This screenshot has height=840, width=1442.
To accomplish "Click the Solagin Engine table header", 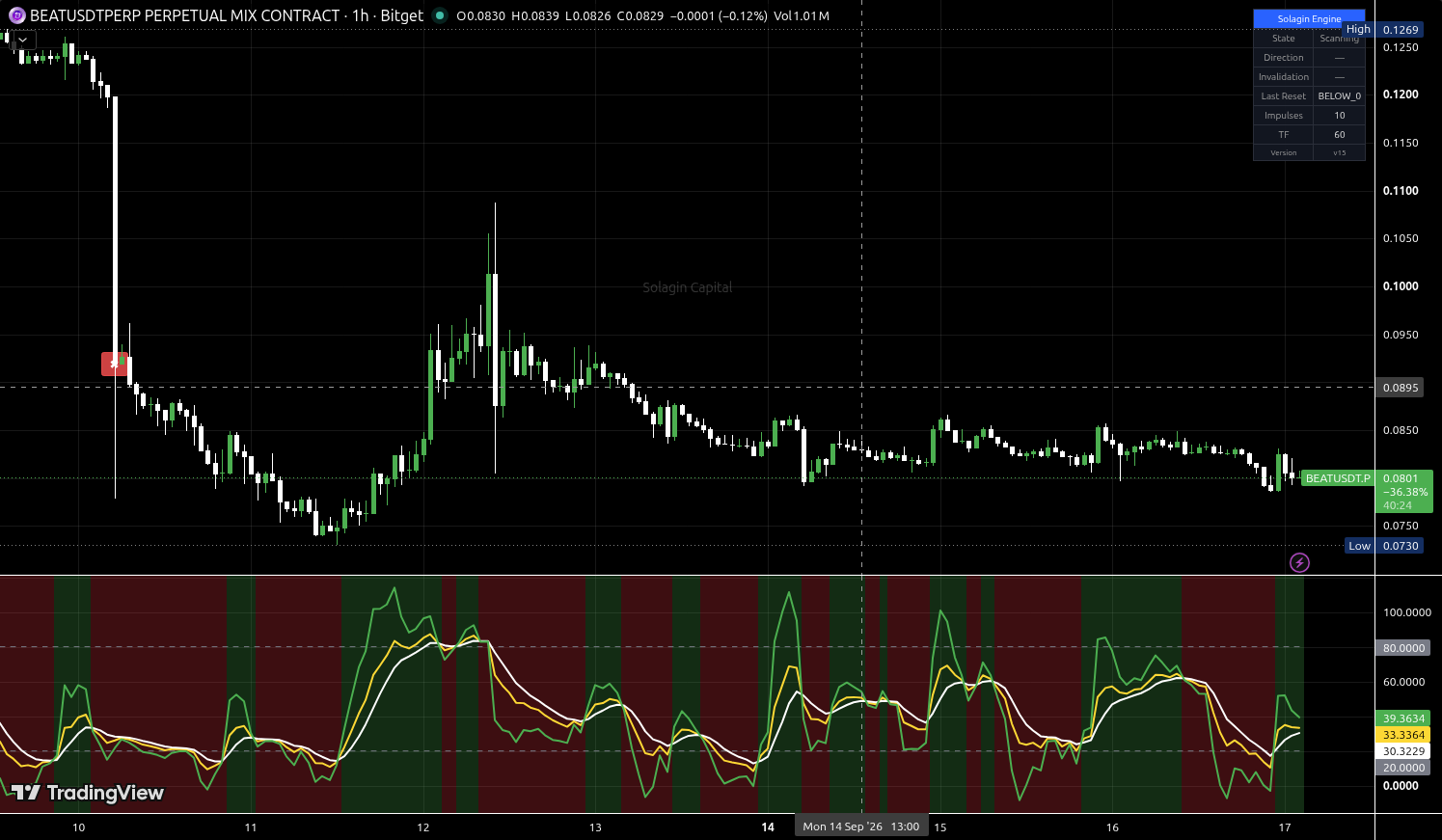I will 1309,18.
